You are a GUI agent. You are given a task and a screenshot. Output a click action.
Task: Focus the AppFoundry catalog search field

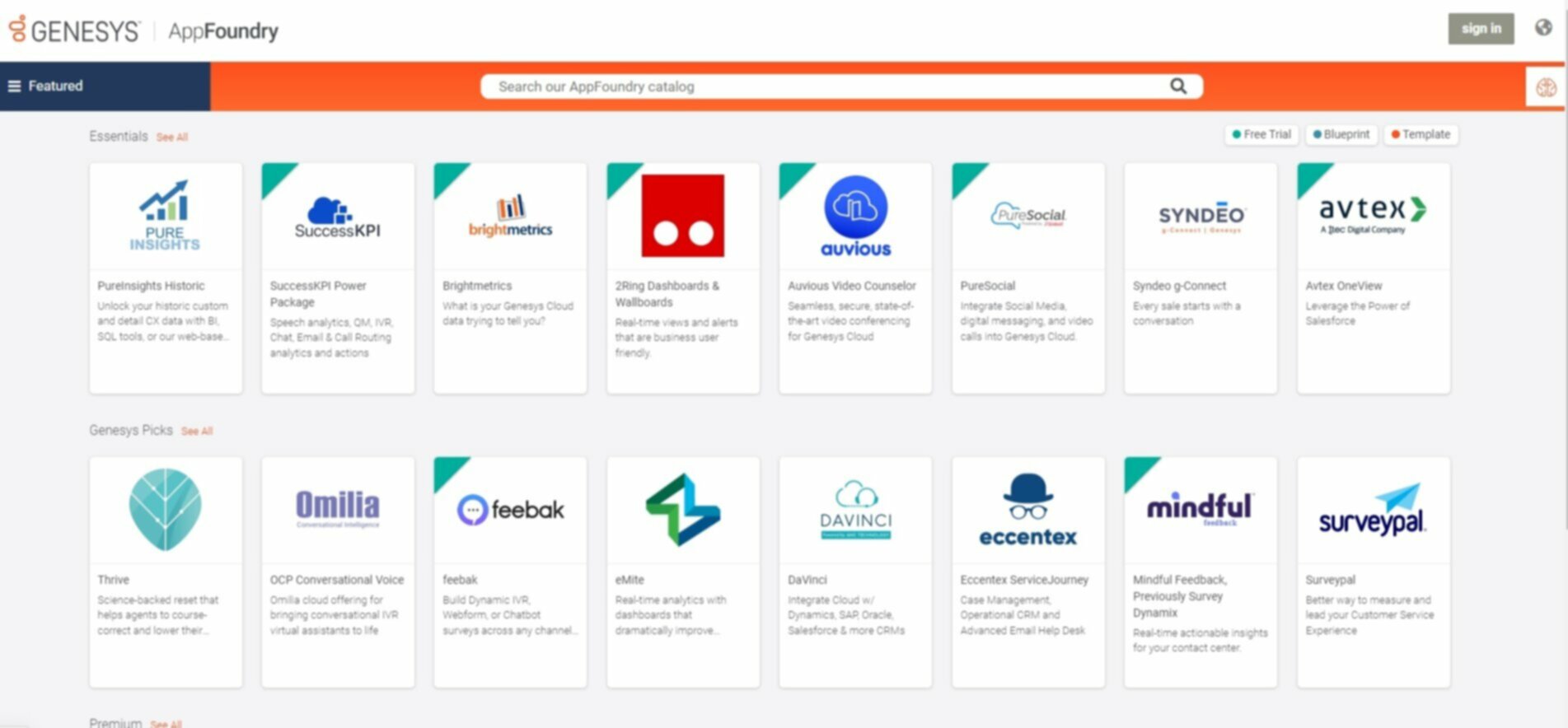click(840, 86)
